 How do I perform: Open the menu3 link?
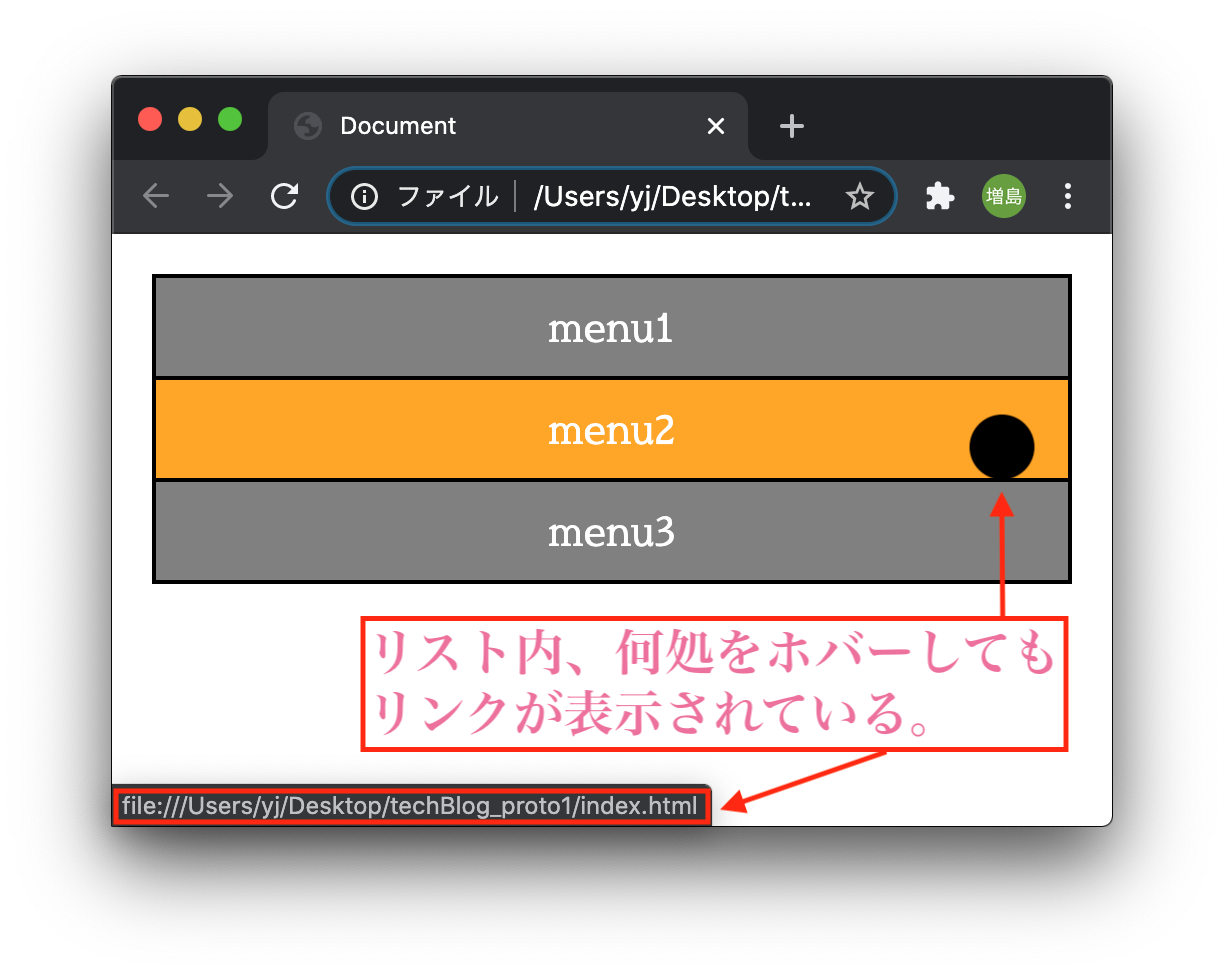tap(611, 531)
